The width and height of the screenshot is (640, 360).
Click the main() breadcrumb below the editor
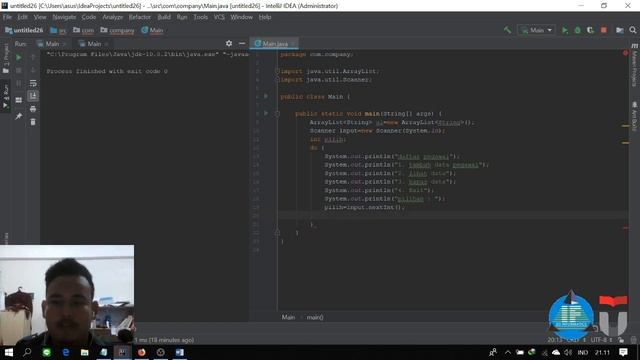315,317
